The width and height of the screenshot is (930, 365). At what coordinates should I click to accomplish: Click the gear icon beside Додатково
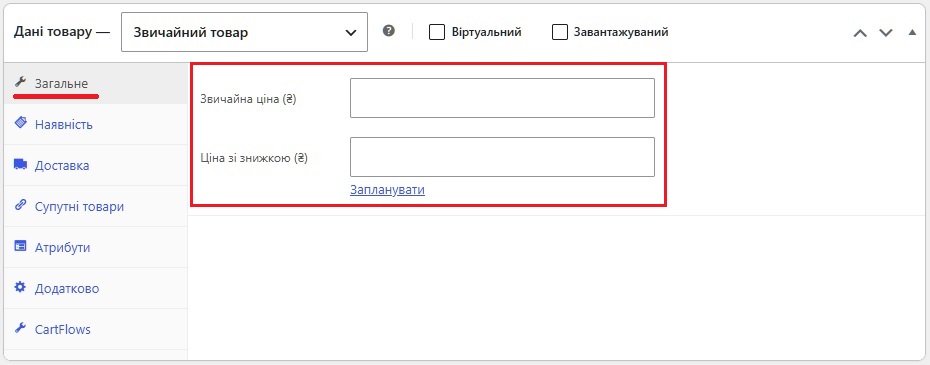[20, 287]
